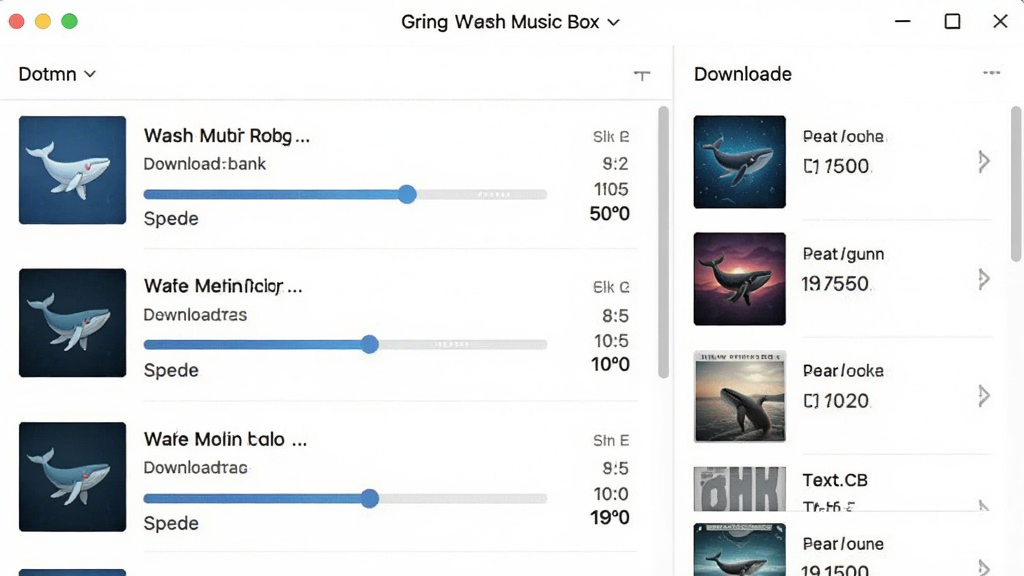The height and width of the screenshot is (576, 1024).
Task: Click the Wash Mubr Robg whale artwork
Action: 72,170
